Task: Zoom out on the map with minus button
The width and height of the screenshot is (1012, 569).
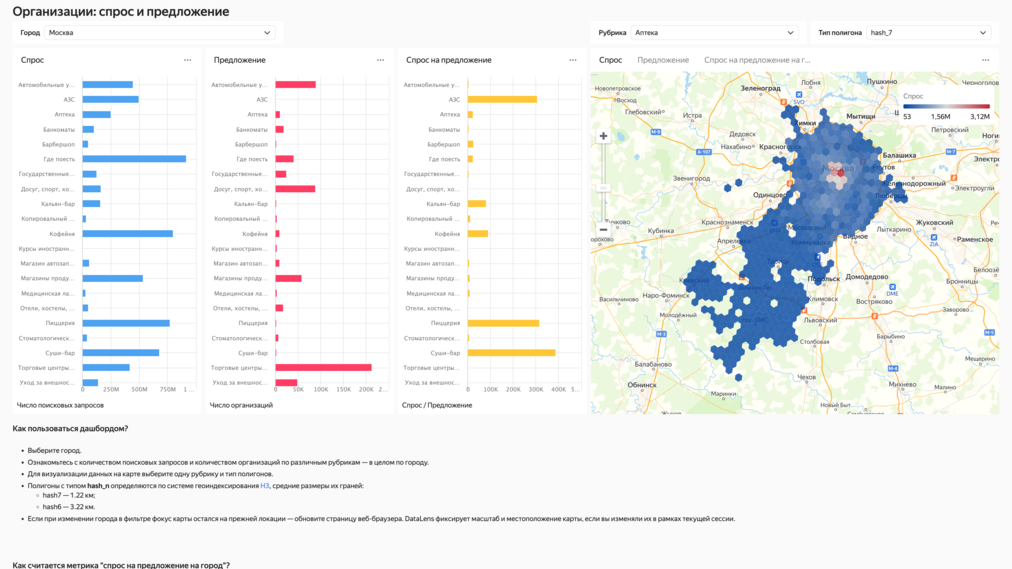Action: (x=603, y=229)
